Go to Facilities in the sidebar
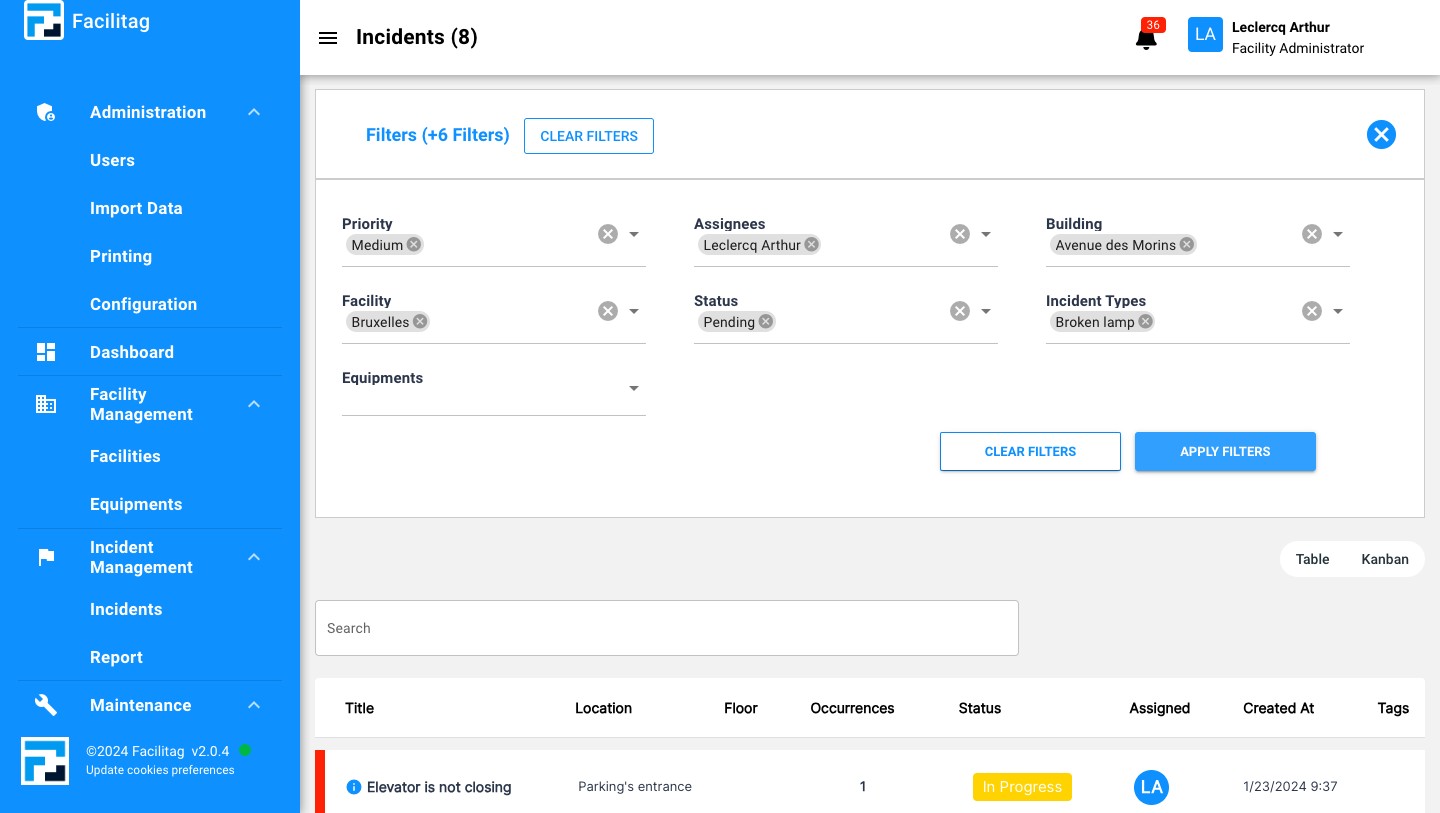 pos(125,456)
